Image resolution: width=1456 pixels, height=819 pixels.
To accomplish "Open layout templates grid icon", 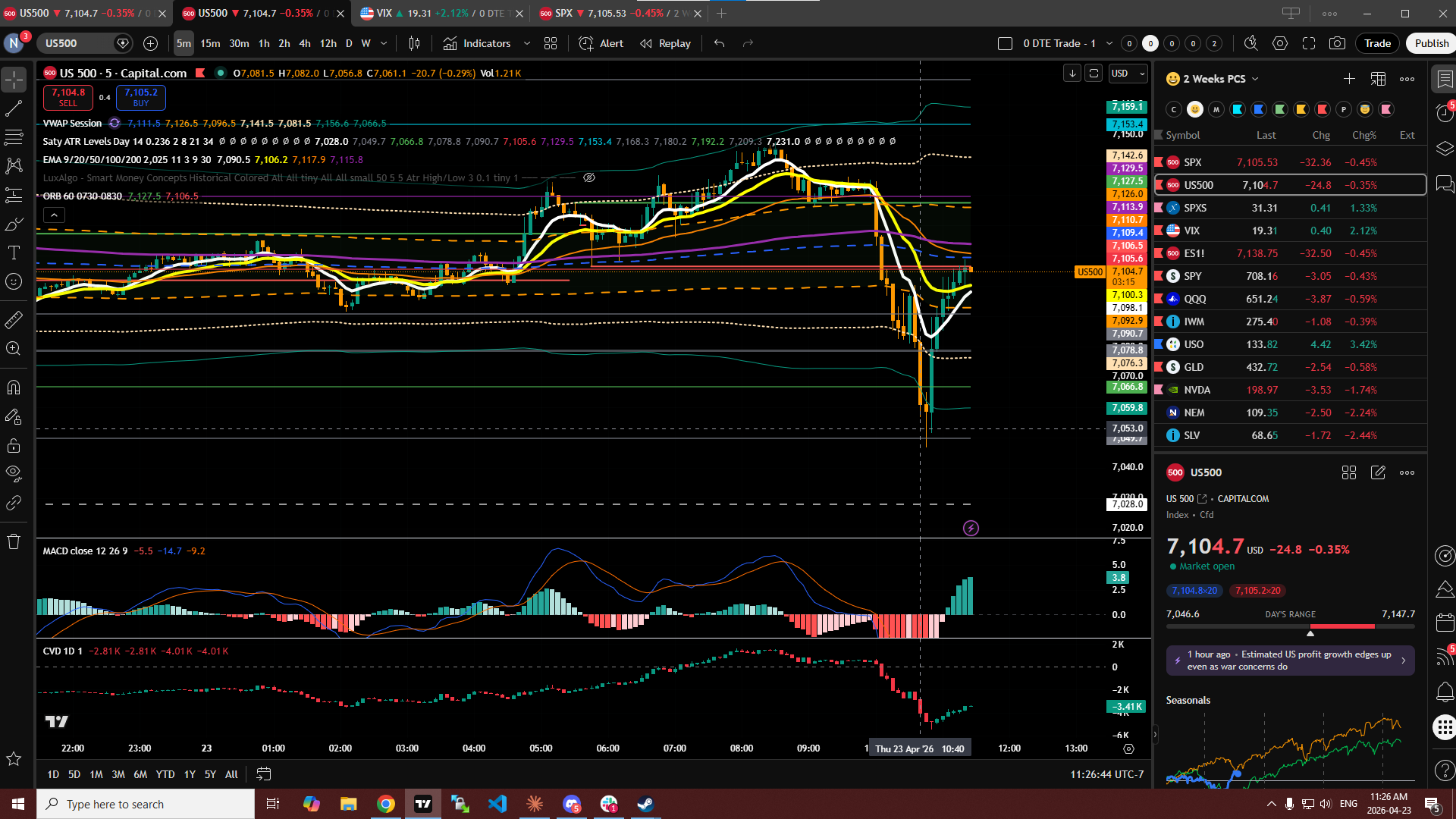I will pyautogui.click(x=551, y=43).
